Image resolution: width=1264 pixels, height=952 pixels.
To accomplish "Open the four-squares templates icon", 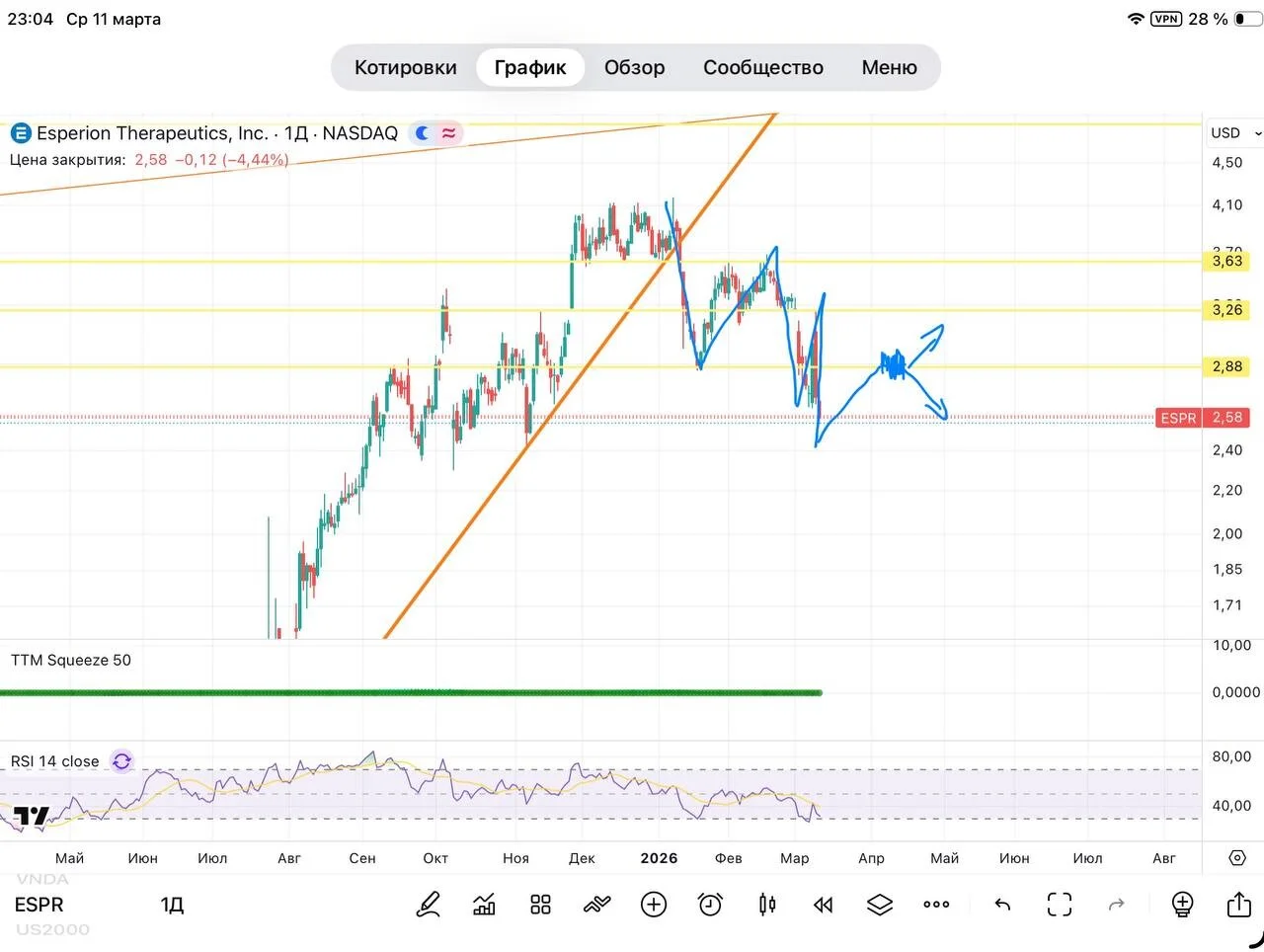I will 540,904.
